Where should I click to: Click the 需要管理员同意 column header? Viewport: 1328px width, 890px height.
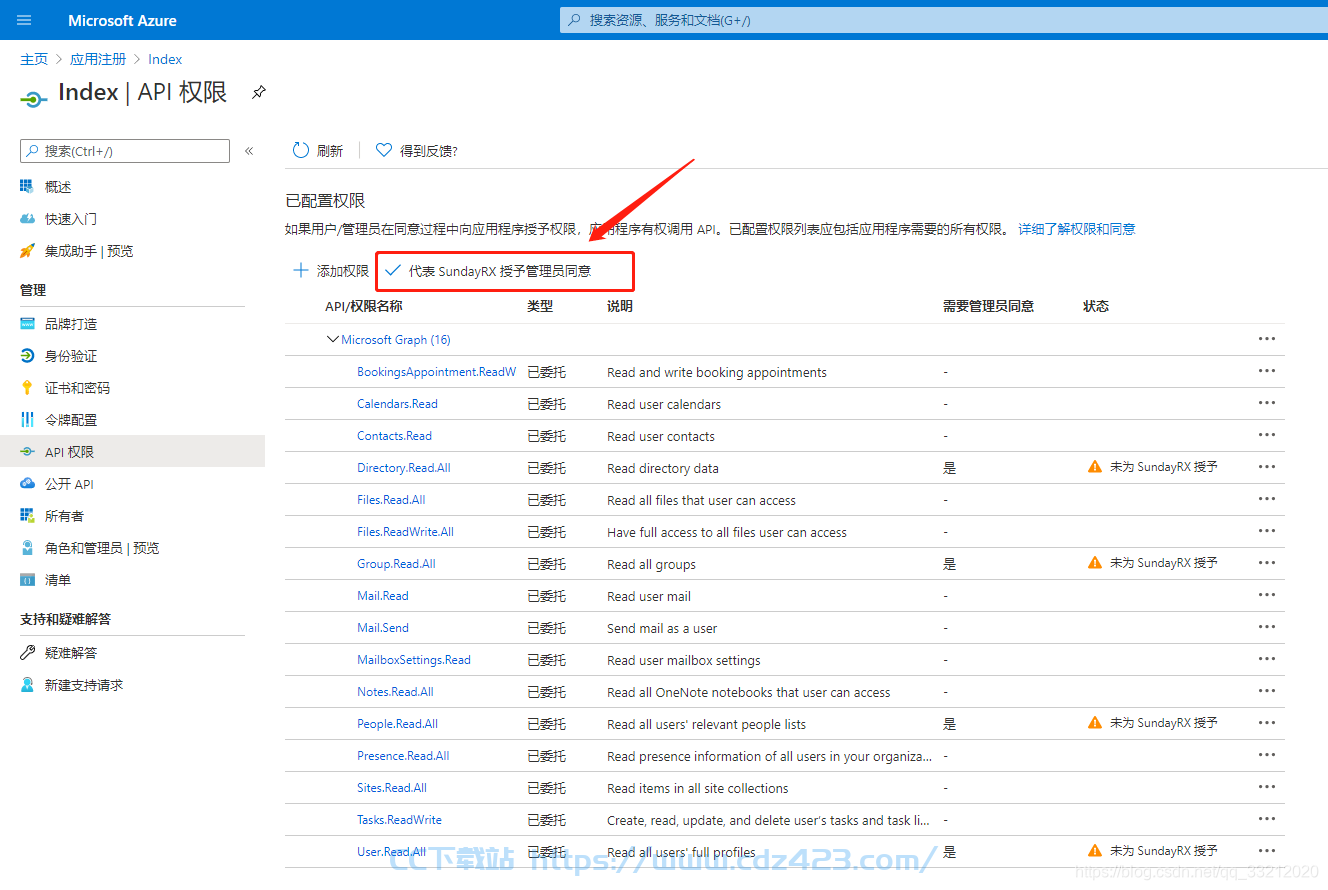[x=988, y=306]
